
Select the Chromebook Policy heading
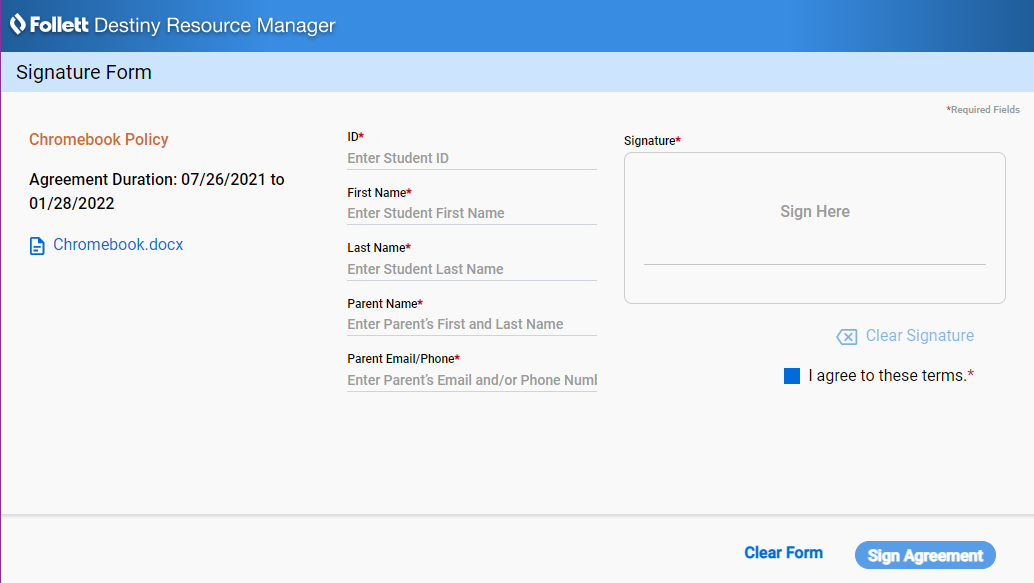[x=98, y=140]
